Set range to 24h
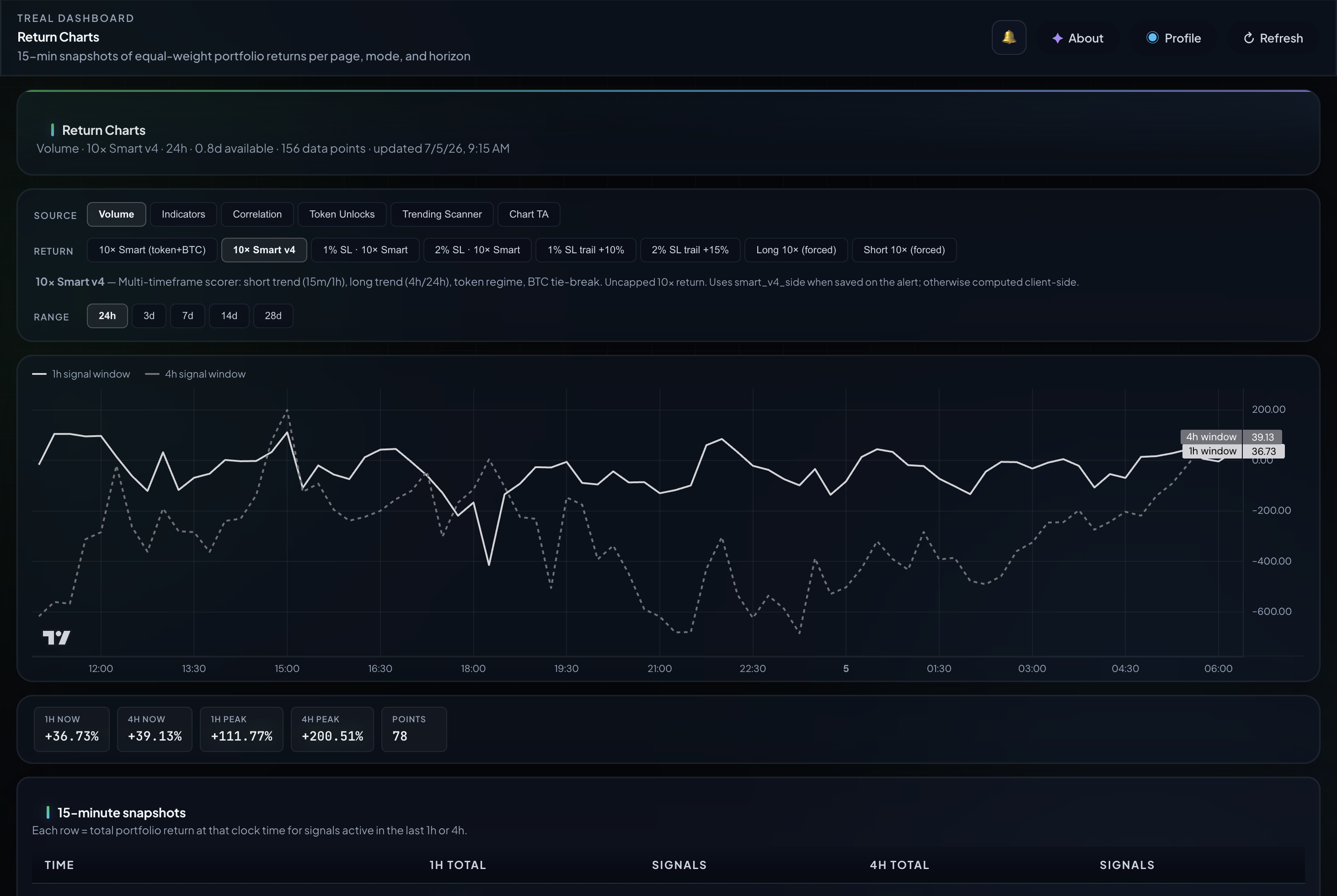Screen dimensions: 1337x896 point(107,316)
